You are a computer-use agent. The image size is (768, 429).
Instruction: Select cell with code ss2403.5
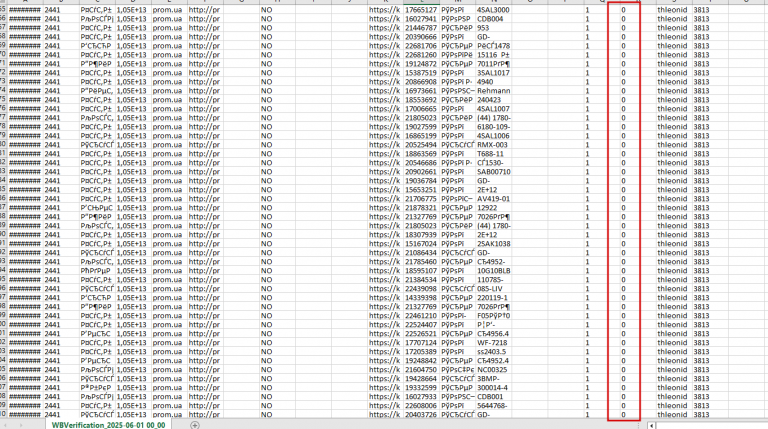[493, 352]
